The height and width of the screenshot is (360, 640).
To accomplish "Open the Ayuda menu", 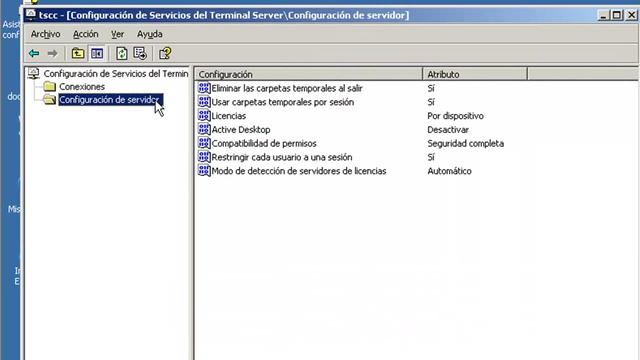I will pos(150,34).
